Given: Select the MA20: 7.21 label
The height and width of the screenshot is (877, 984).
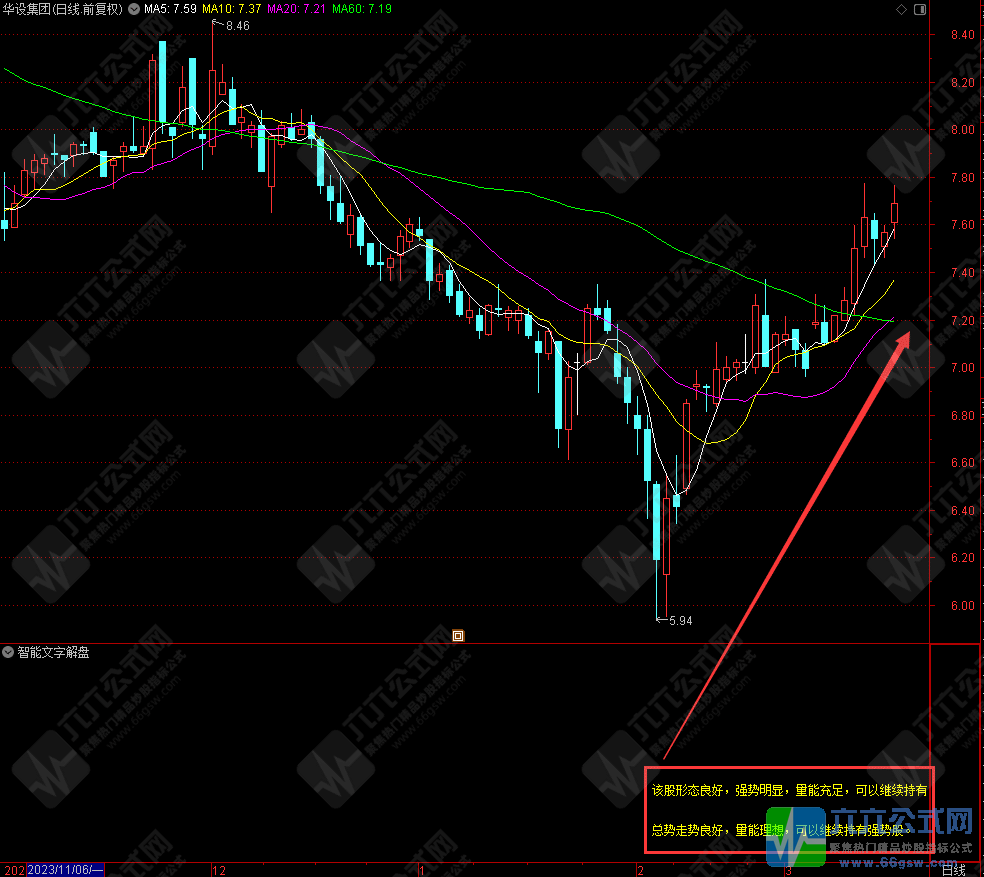Looking at the screenshot, I should [297, 9].
